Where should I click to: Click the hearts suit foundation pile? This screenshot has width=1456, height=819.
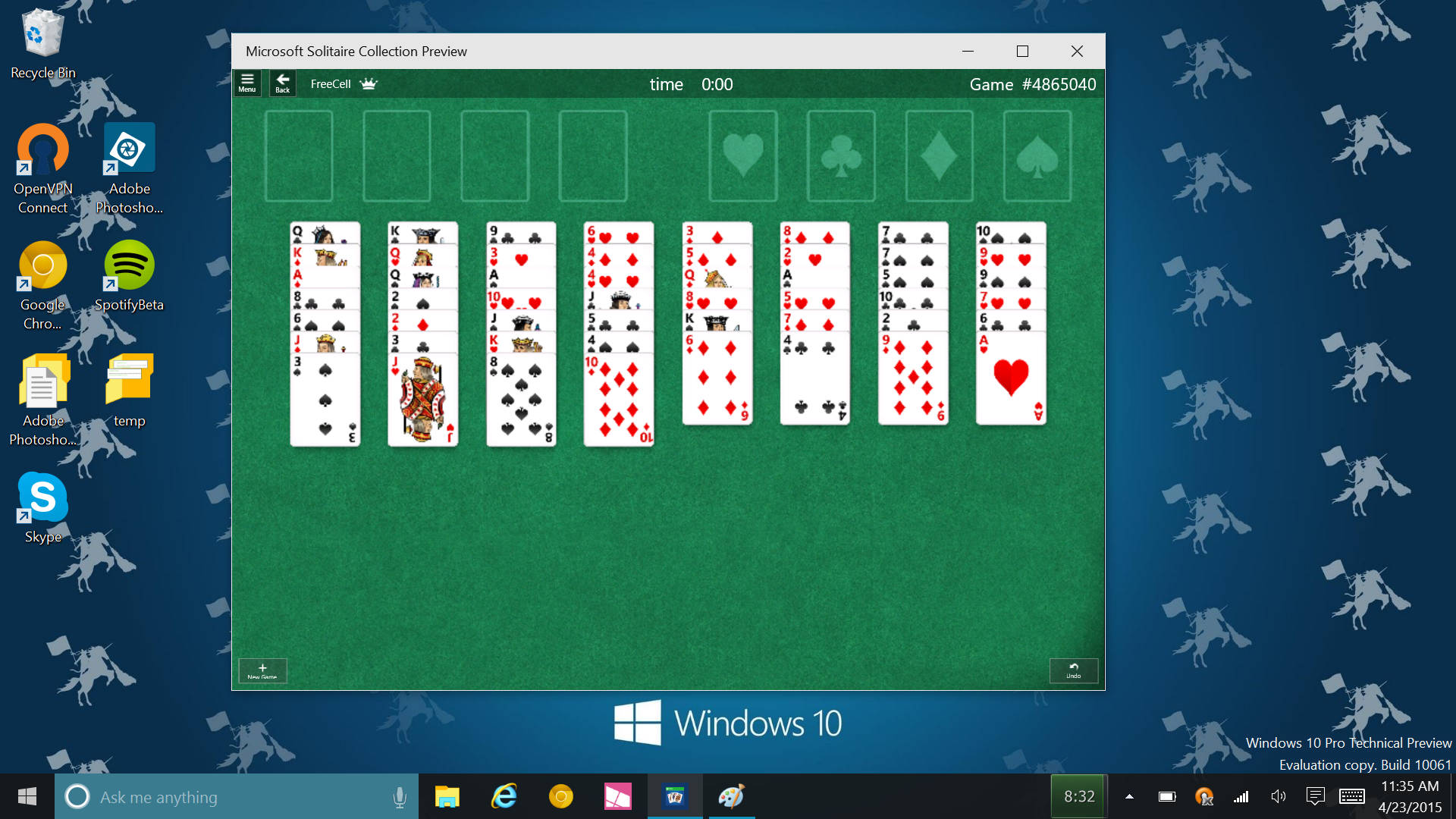(745, 155)
